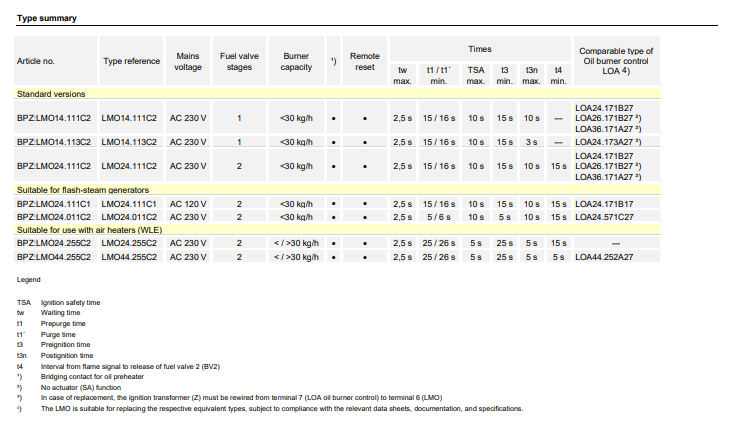734x433 pixels.
Task: Click the Remote reset column header
Action: 364,61
